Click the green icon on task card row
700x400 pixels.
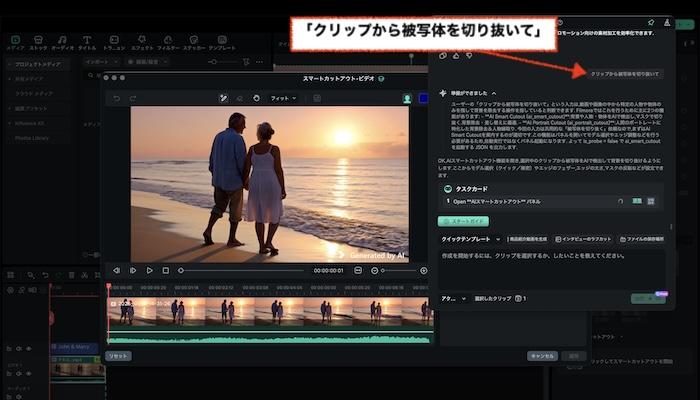pyautogui.click(x=637, y=201)
